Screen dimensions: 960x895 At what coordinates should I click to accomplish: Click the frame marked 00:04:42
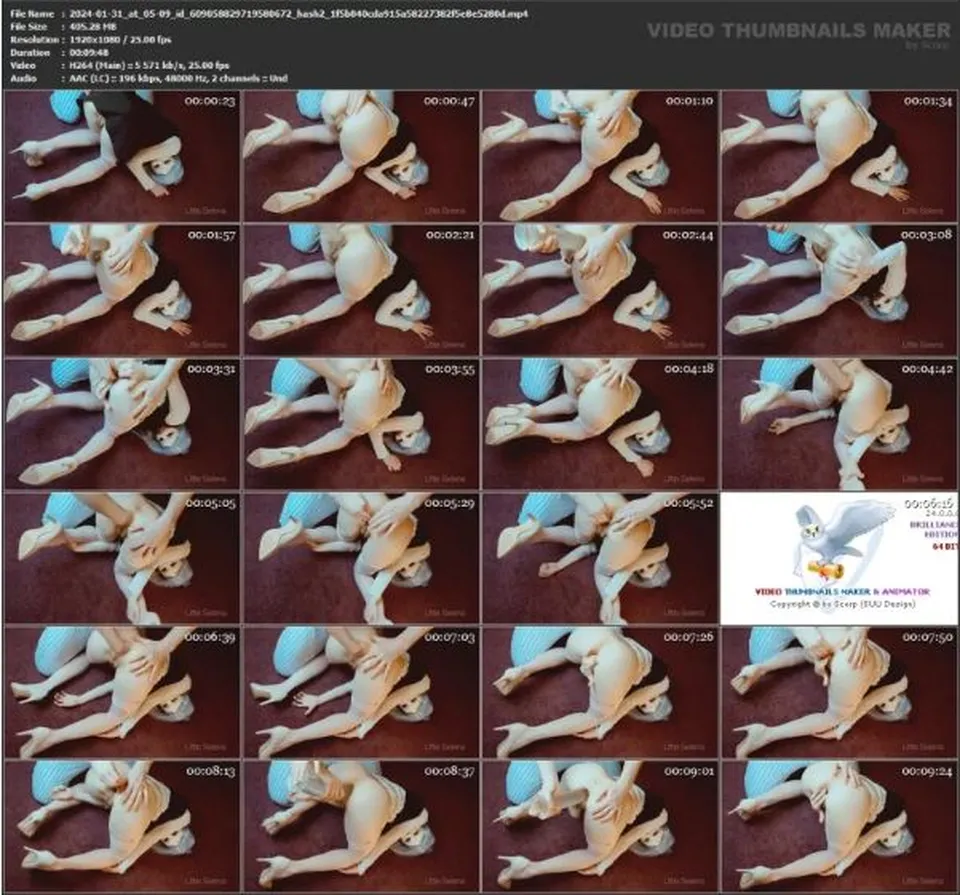[839, 424]
